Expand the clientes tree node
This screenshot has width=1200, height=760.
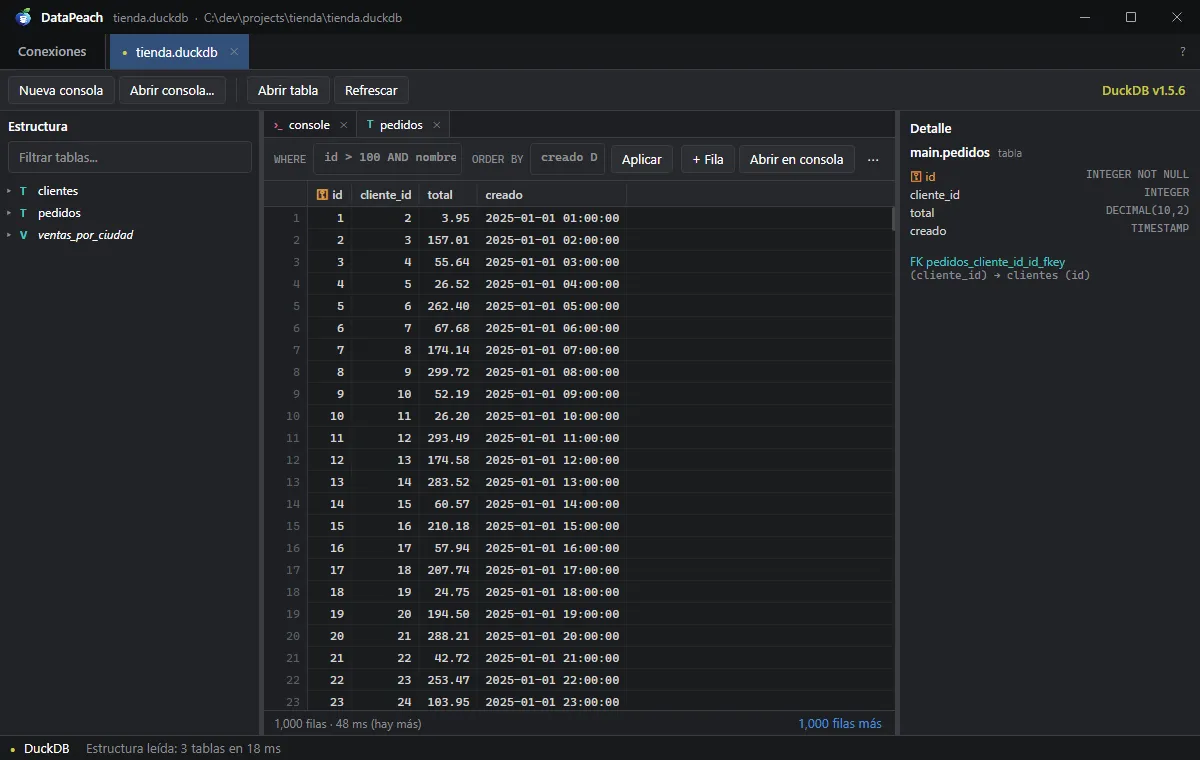[9, 191]
